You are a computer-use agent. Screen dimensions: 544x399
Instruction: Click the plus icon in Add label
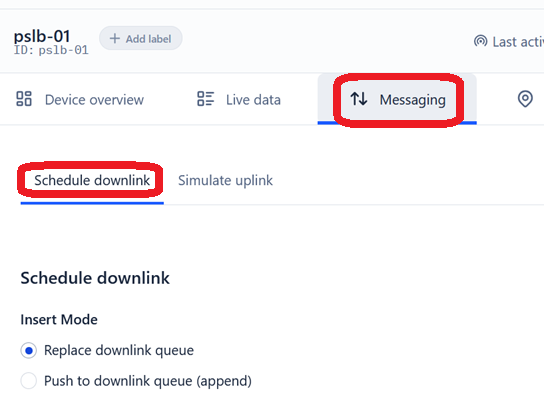(114, 38)
